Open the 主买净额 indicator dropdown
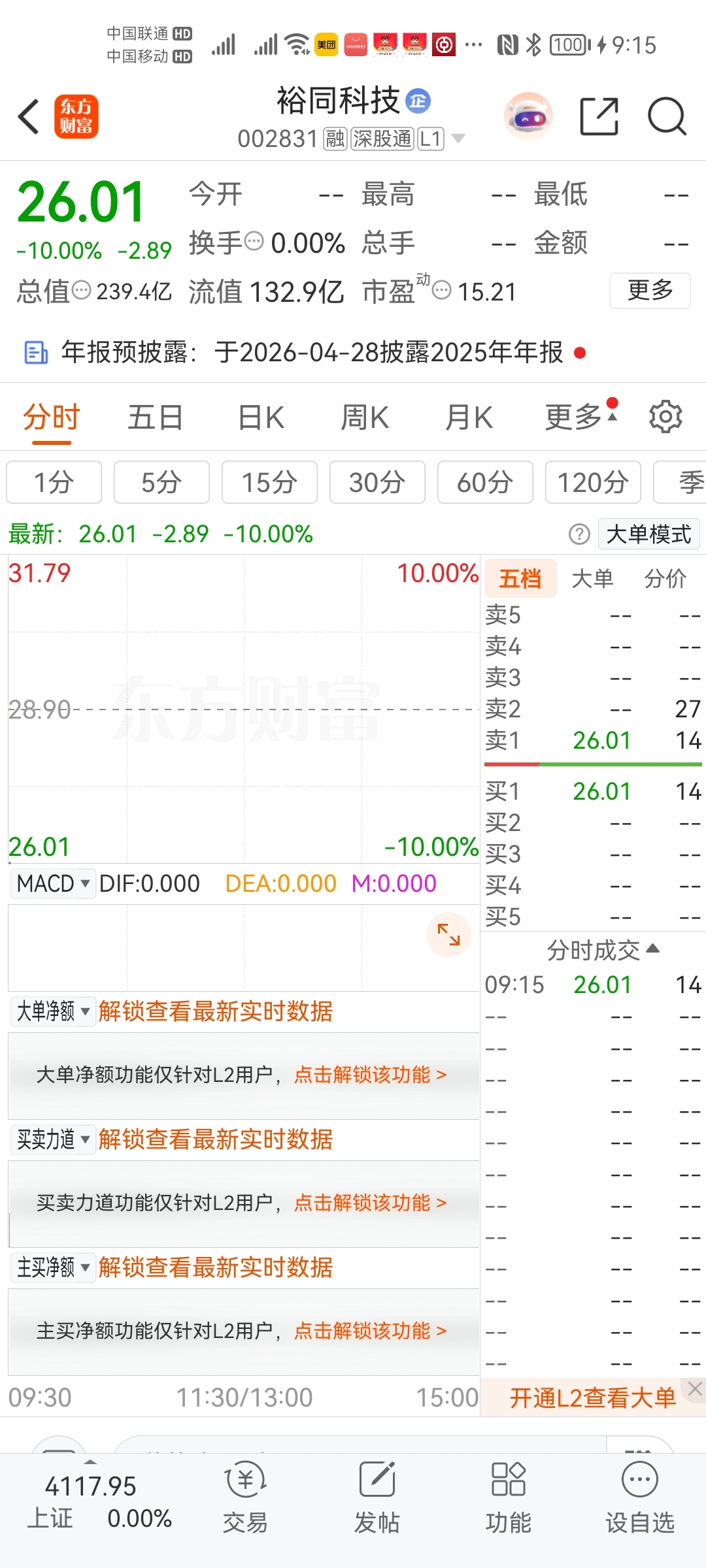The image size is (706, 1568). click(52, 1267)
